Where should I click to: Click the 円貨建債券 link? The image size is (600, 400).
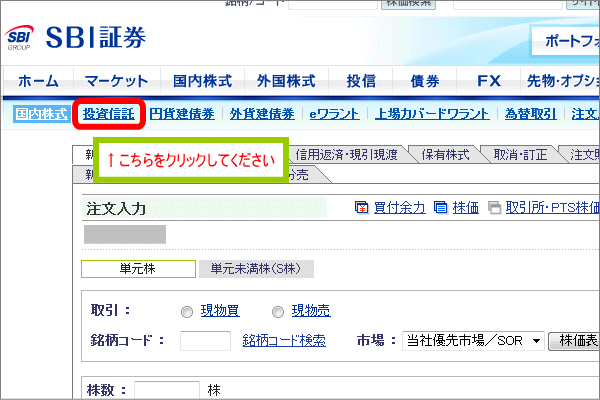click(182, 114)
